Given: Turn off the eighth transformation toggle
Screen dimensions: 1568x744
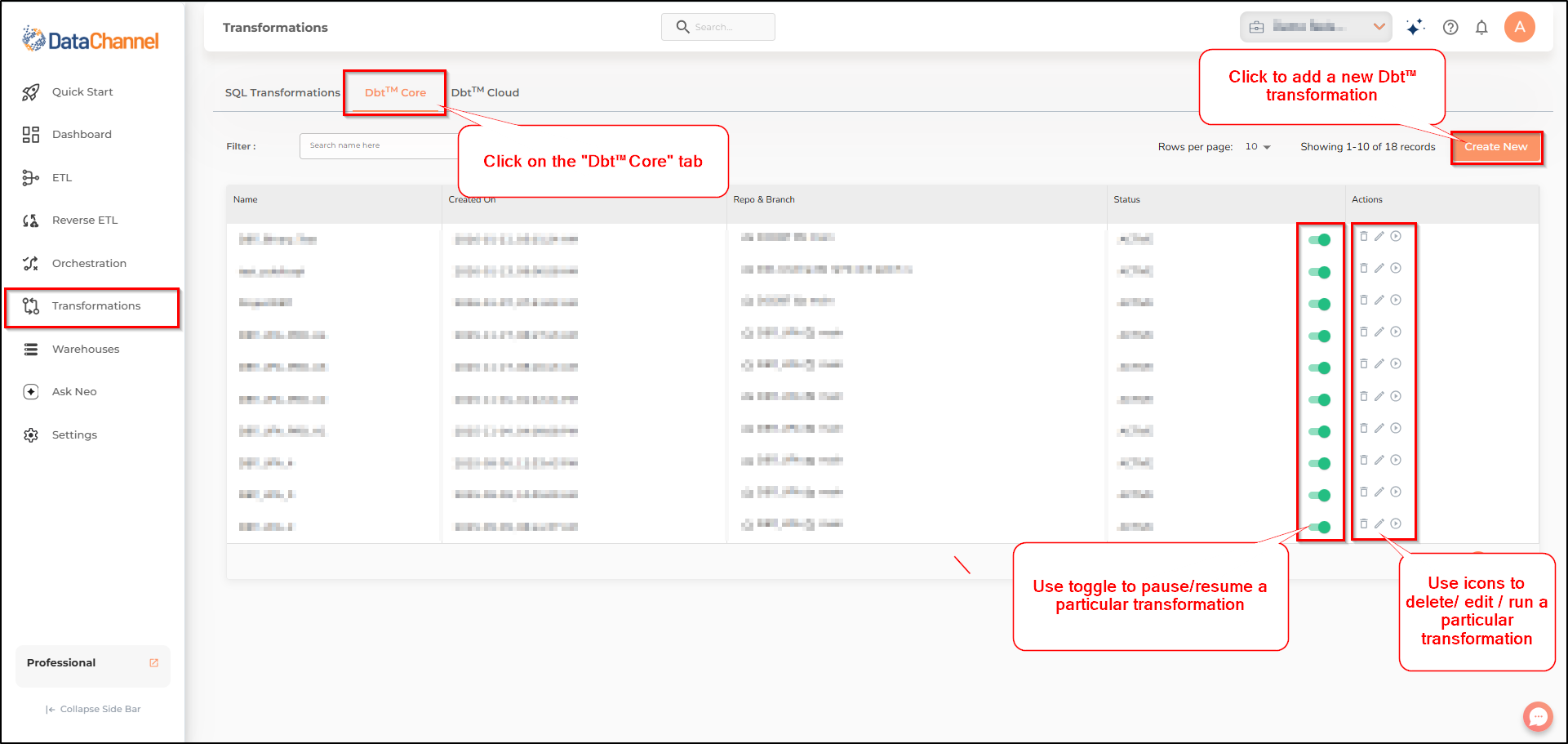Looking at the screenshot, I should pyautogui.click(x=1319, y=463).
